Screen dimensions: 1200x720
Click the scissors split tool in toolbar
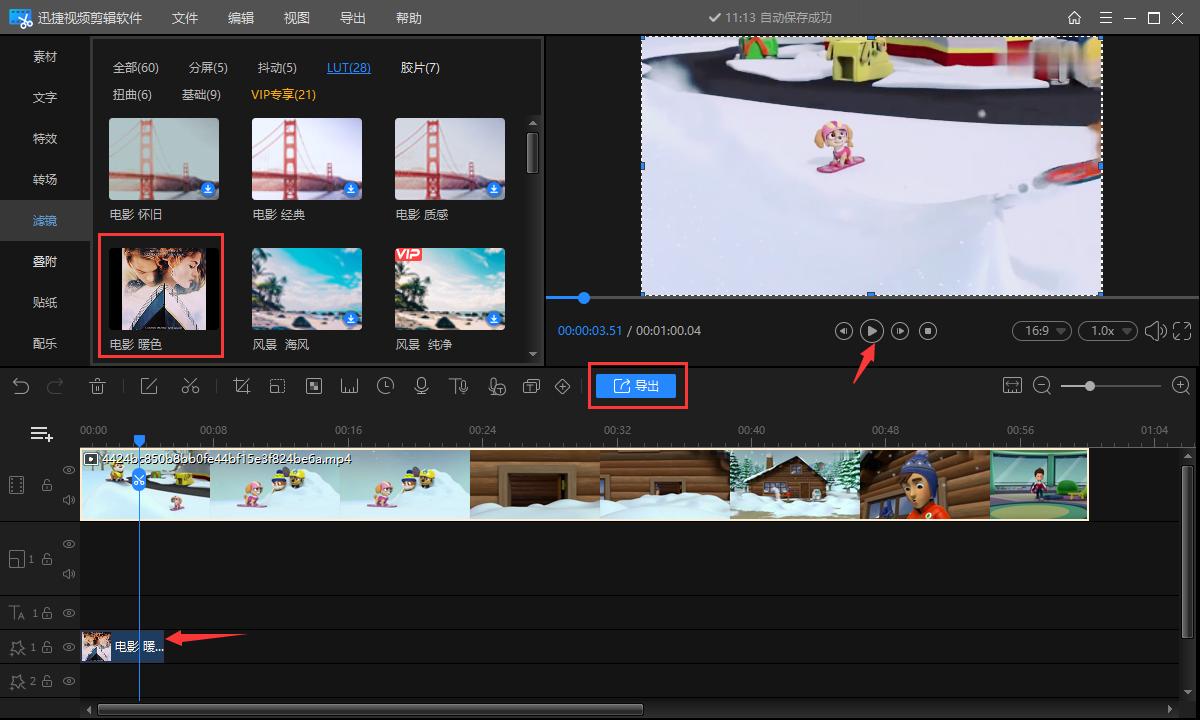[x=191, y=386]
